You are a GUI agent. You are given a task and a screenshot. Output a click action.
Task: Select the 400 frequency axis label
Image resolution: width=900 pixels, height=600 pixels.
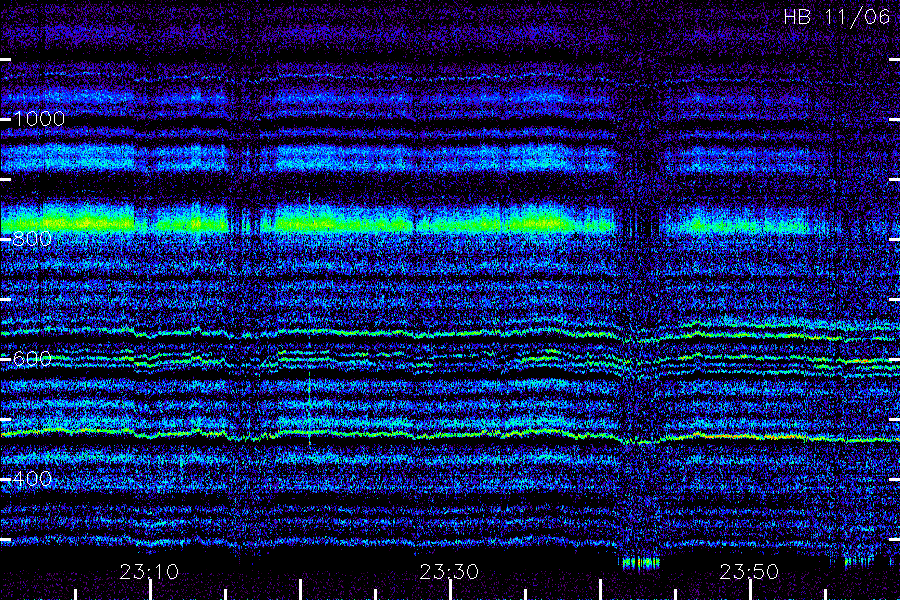click(32, 479)
